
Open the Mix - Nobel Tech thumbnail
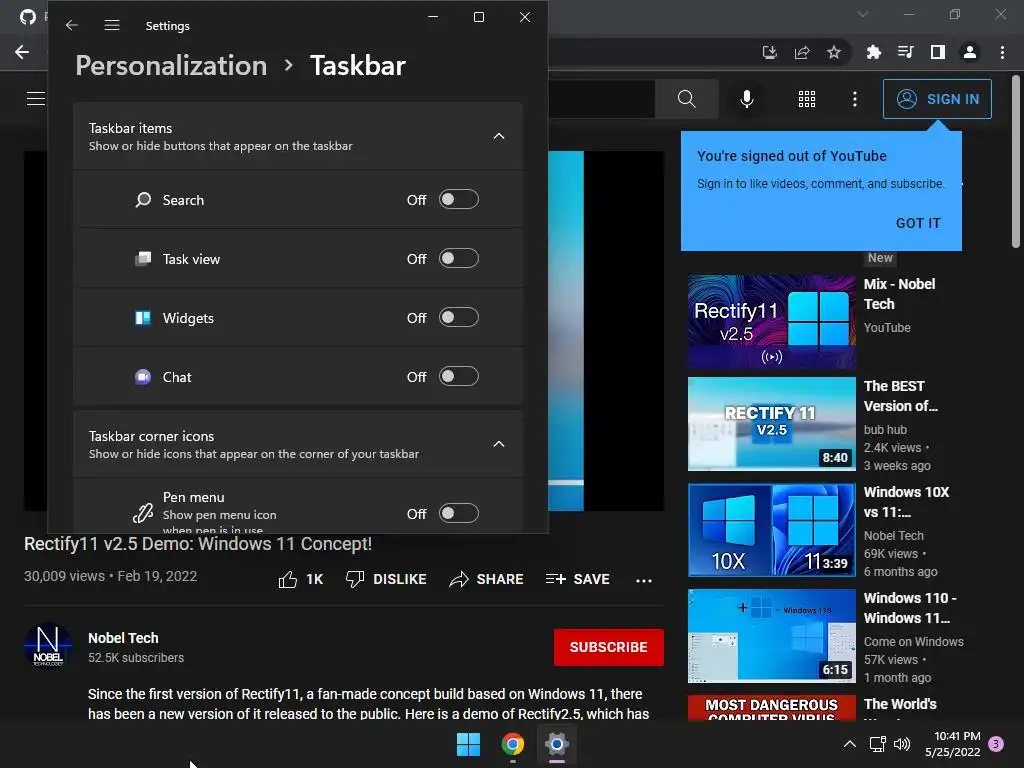click(771, 321)
